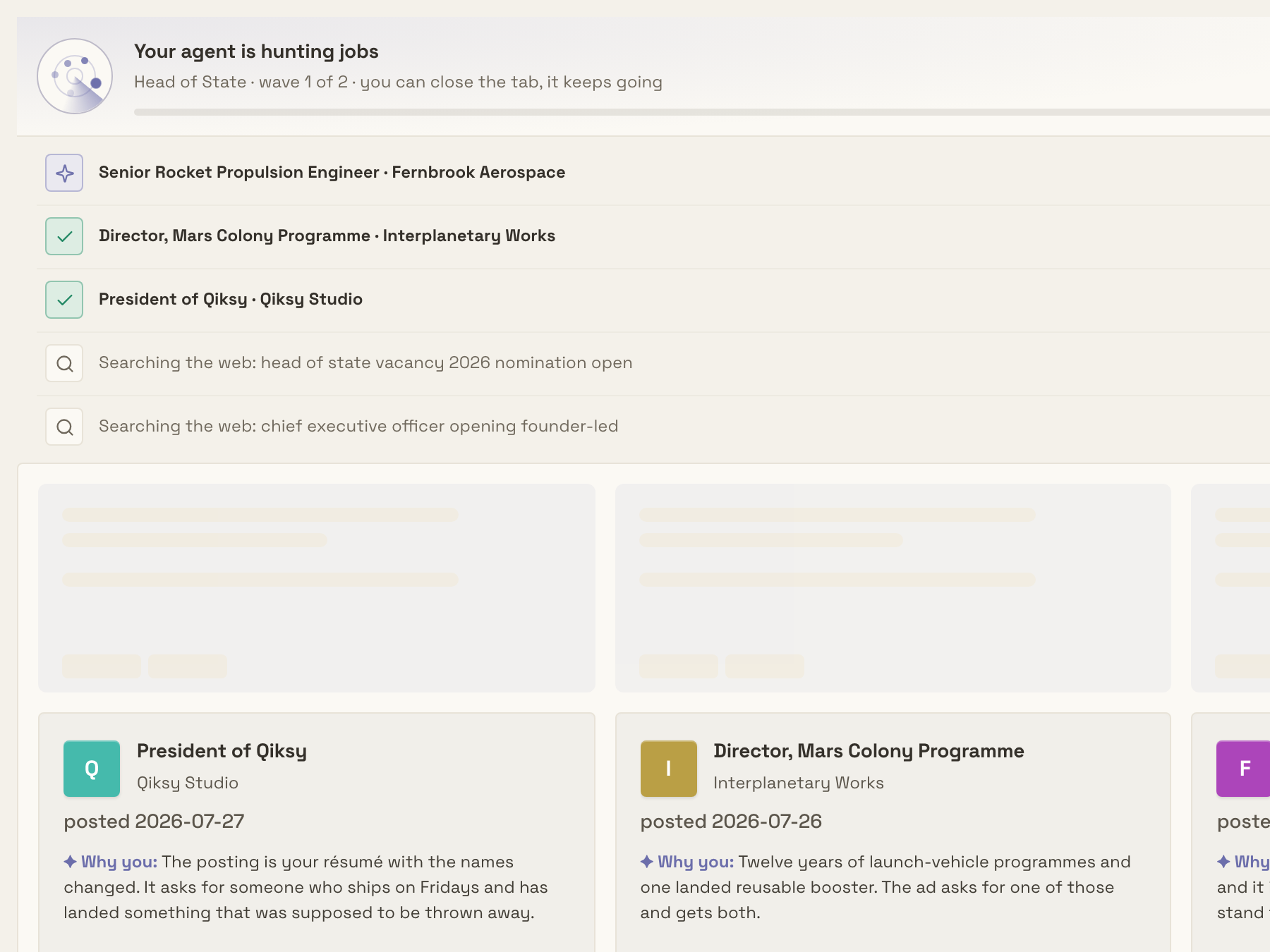This screenshot has width=1270, height=952.
Task: Click 'posted 2026-07-26' date
Action: pyautogui.click(x=731, y=822)
